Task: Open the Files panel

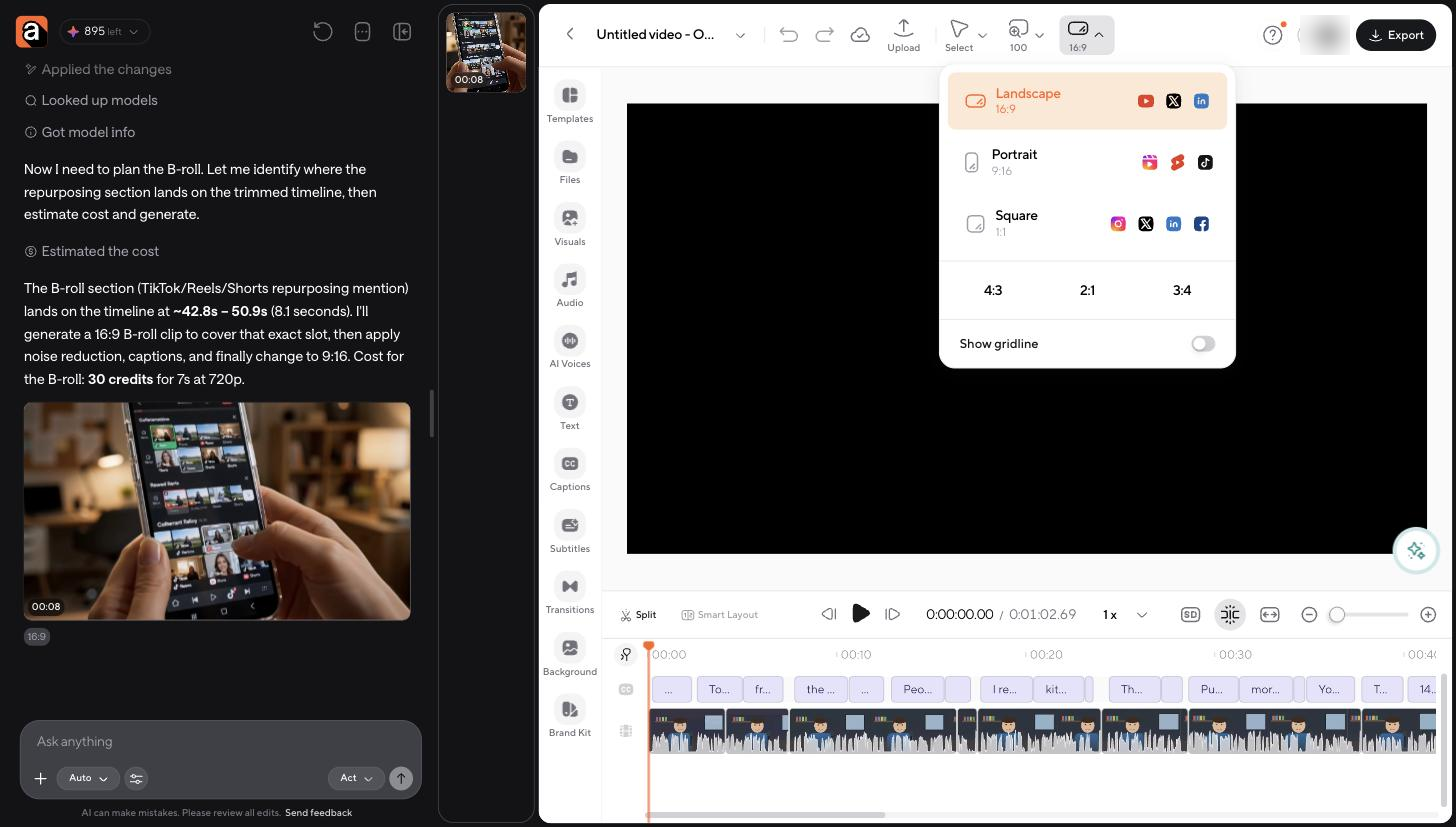Action: pos(570,165)
